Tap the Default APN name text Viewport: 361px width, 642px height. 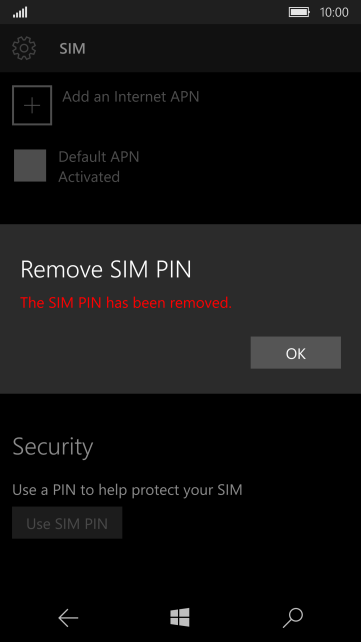pyautogui.click(x=99, y=156)
